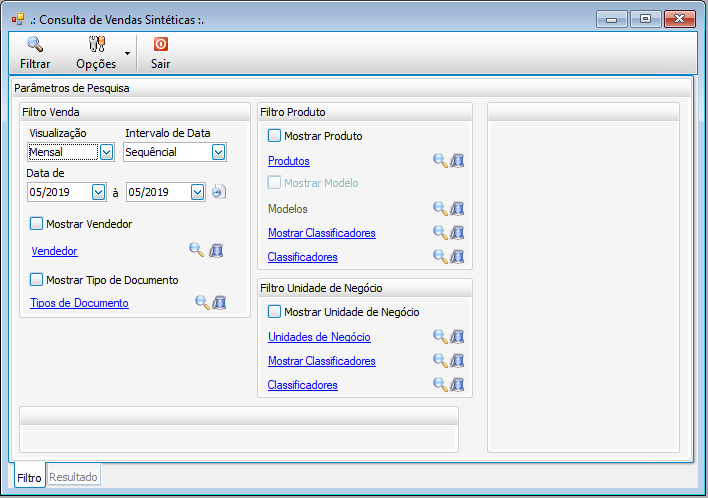This screenshot has height=498, width=708.
Task: Expand the end month date dropdown
Action: click(x=197, y=192)
